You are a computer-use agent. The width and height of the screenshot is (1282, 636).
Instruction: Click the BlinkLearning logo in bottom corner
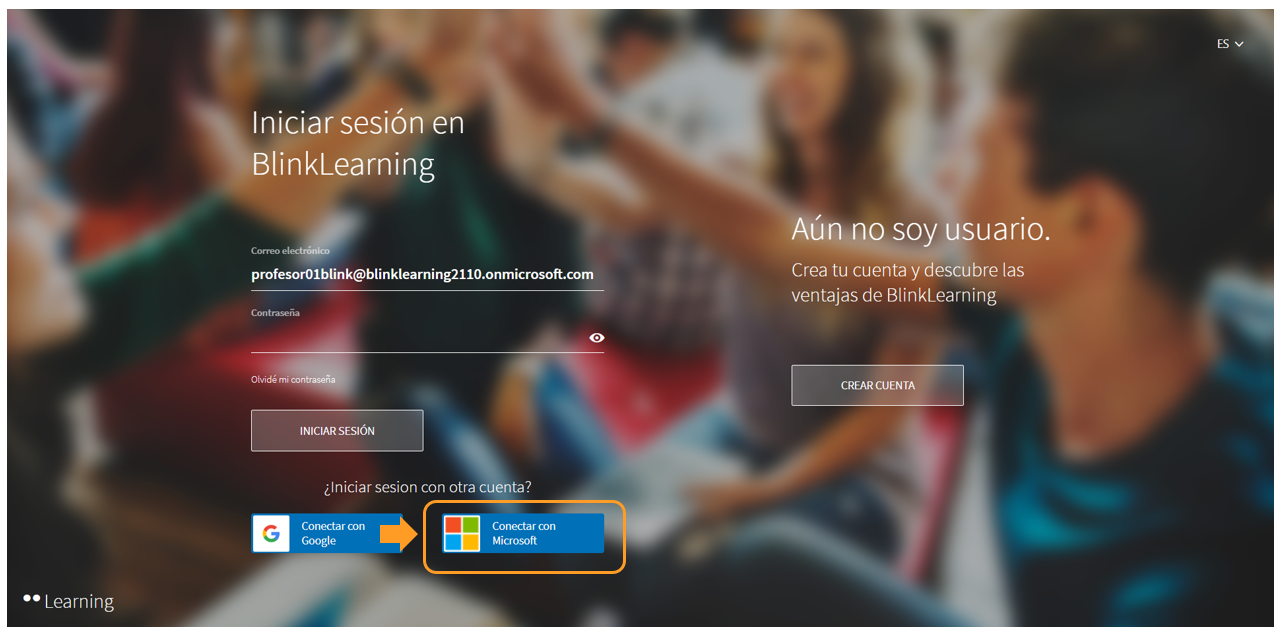point(68,601)
